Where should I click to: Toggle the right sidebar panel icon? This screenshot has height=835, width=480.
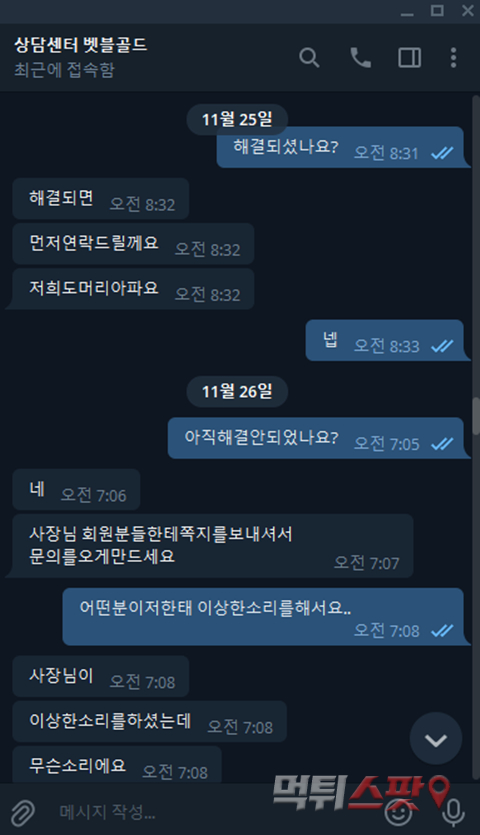pyautogui.click(x=409, y=58)
